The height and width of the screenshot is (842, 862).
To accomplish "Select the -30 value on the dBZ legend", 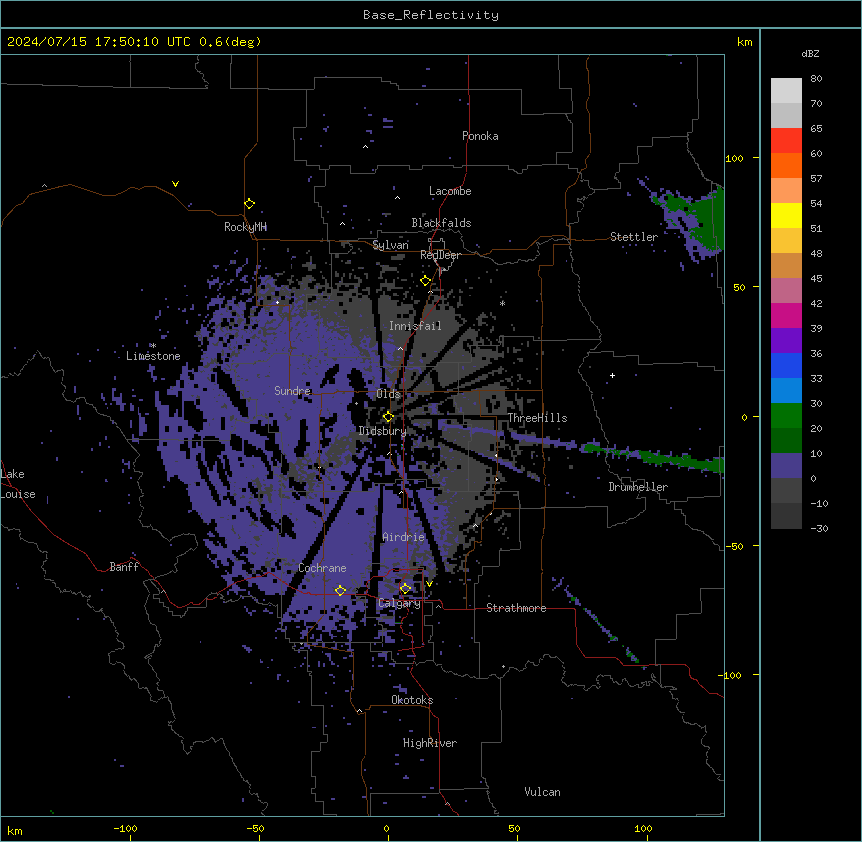I will (819, 528).
